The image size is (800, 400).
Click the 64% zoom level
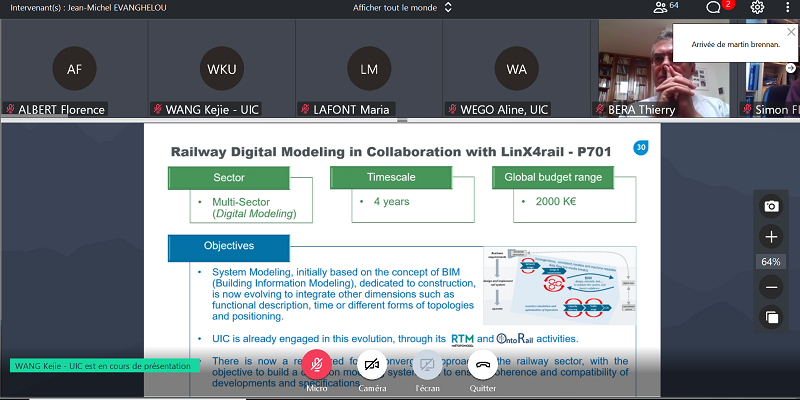pos(771,262)
